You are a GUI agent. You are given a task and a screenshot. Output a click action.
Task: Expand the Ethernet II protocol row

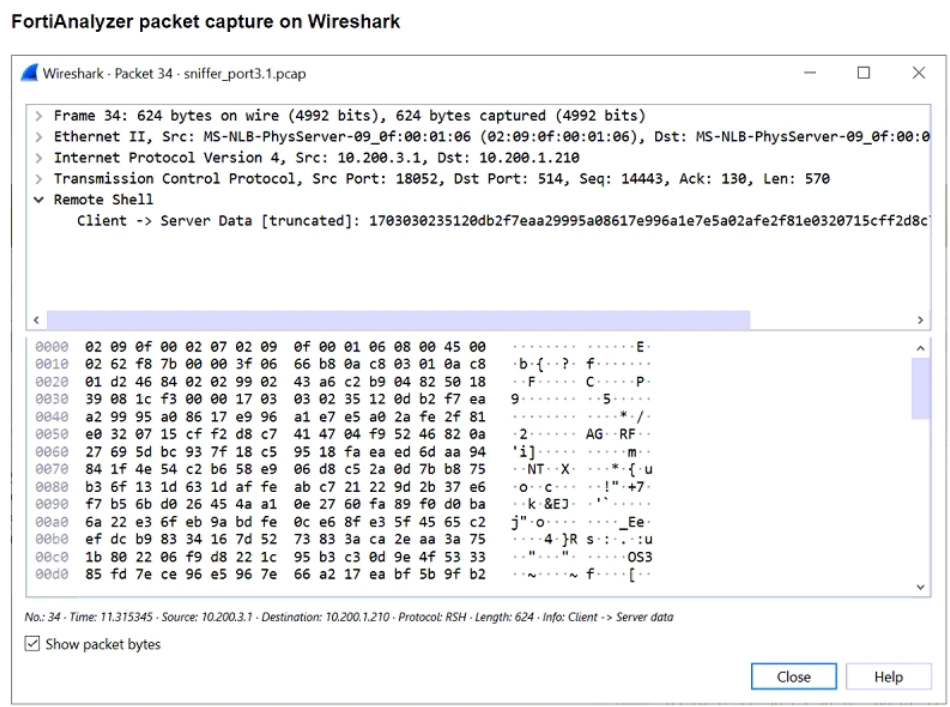click(x=38, y=137)
